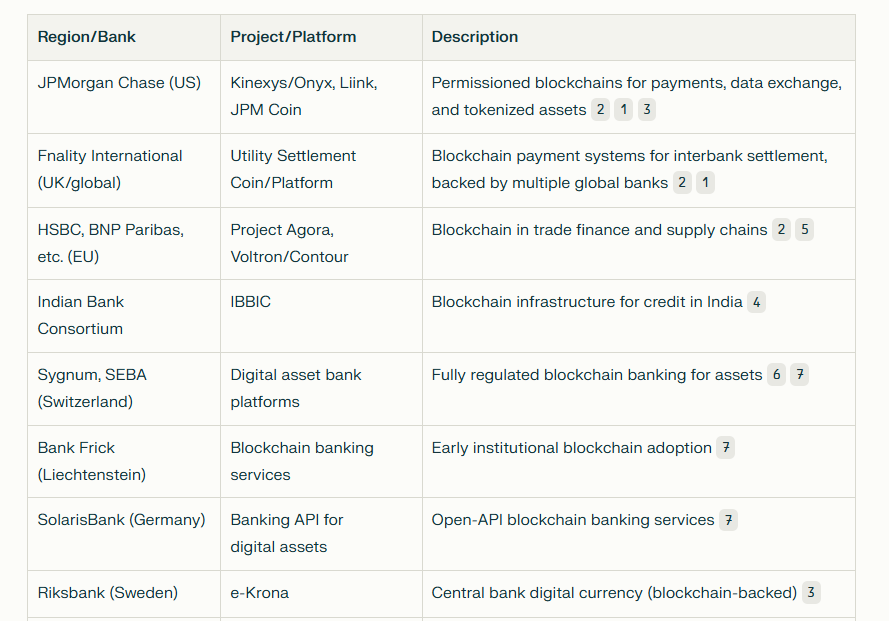
Task: Open citation 1 after multiple global banks
Action: coord(705,183)
